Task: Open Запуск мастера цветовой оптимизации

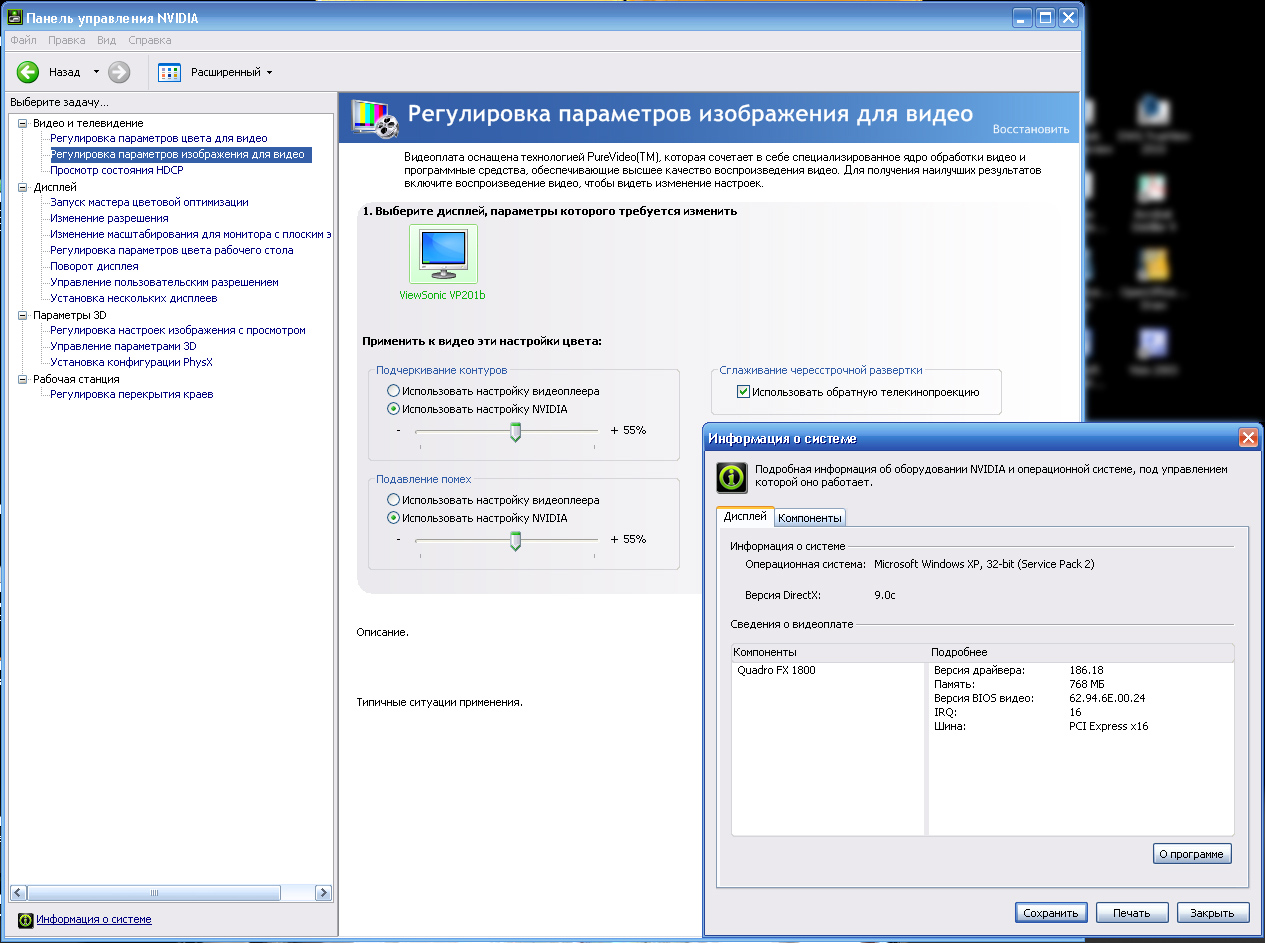Action: (150, 202)
